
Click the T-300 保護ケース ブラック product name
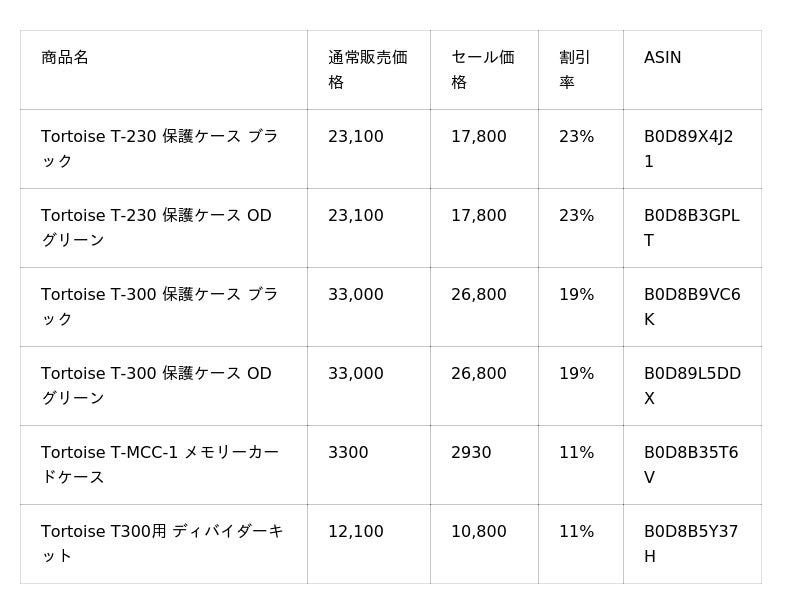pyautogui.click(x=160, y=307)
